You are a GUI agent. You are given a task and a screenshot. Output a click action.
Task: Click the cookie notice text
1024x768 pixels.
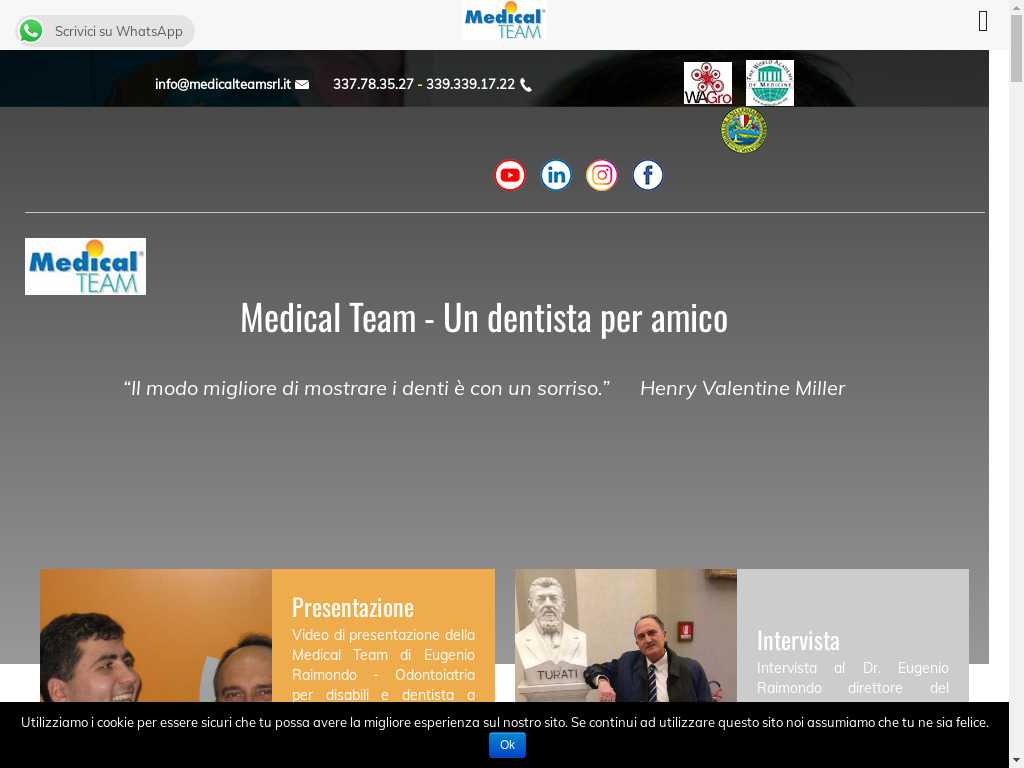[505, 722]
